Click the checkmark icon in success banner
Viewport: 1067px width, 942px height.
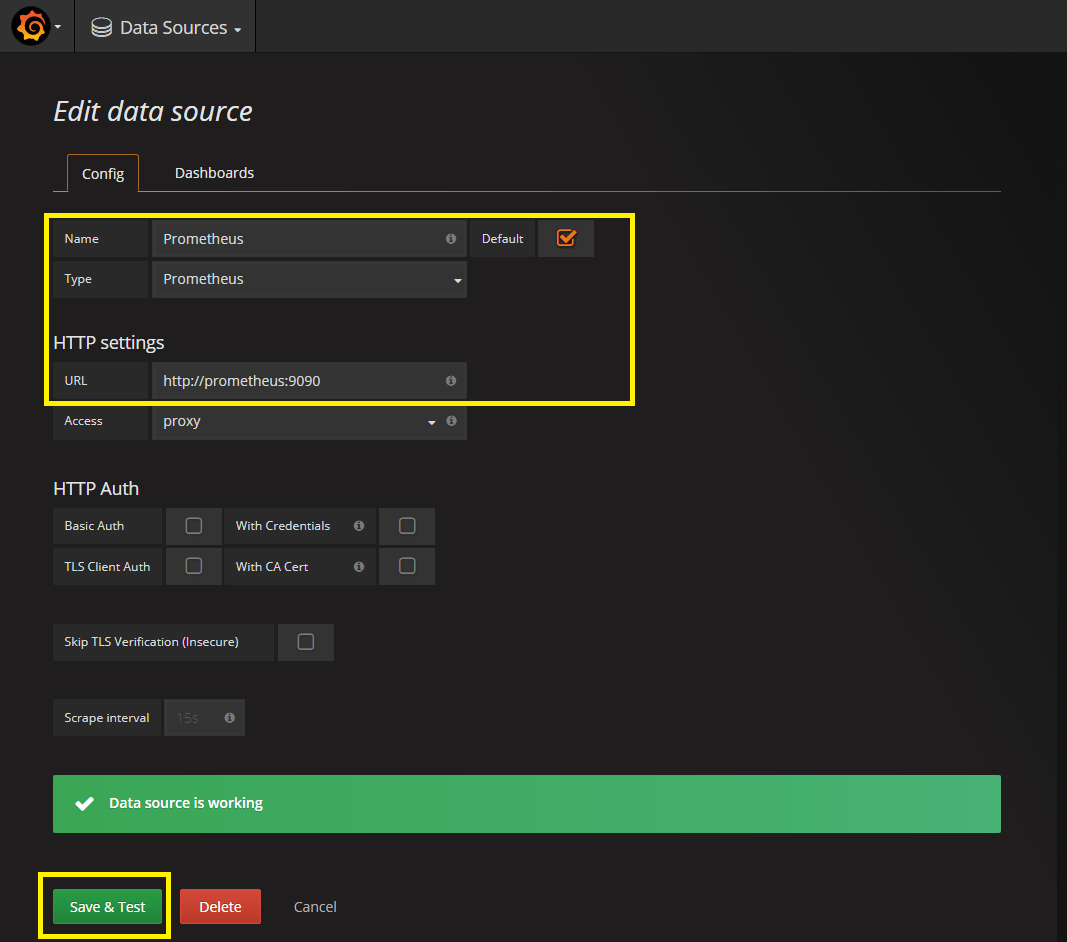84,804
